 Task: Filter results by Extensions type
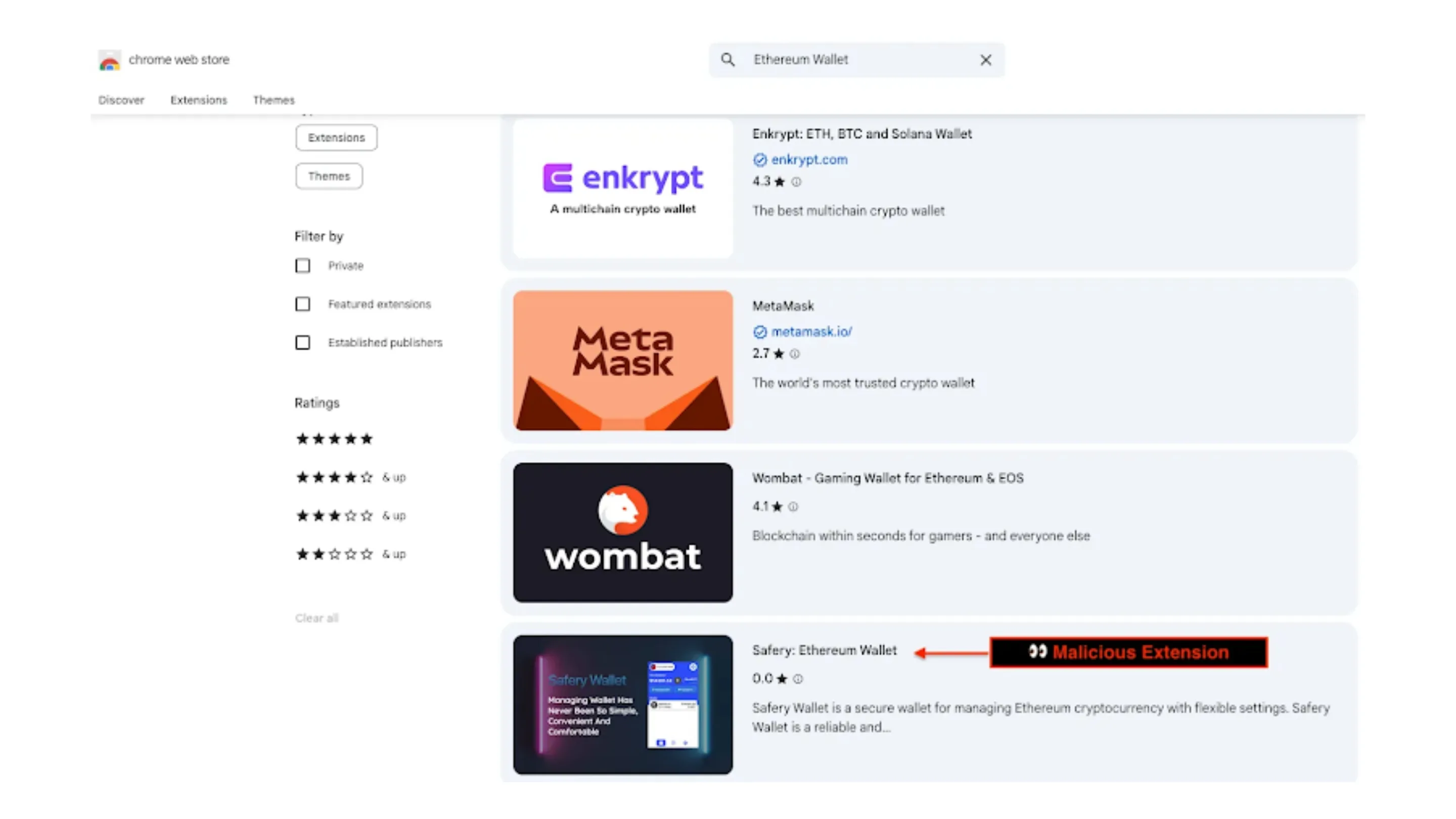click(336, 137)
